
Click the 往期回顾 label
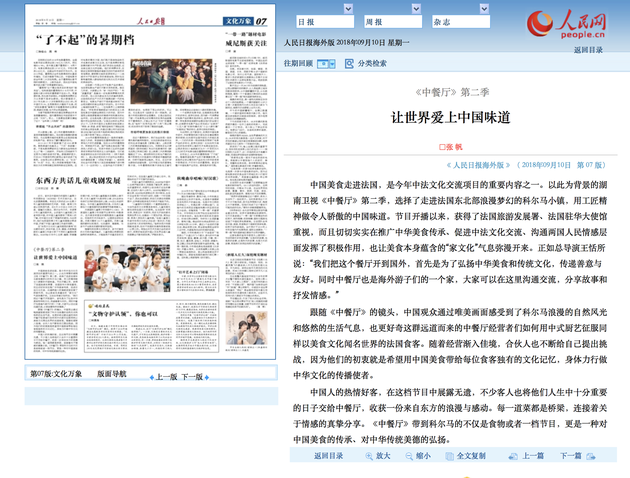pos(298,63)
